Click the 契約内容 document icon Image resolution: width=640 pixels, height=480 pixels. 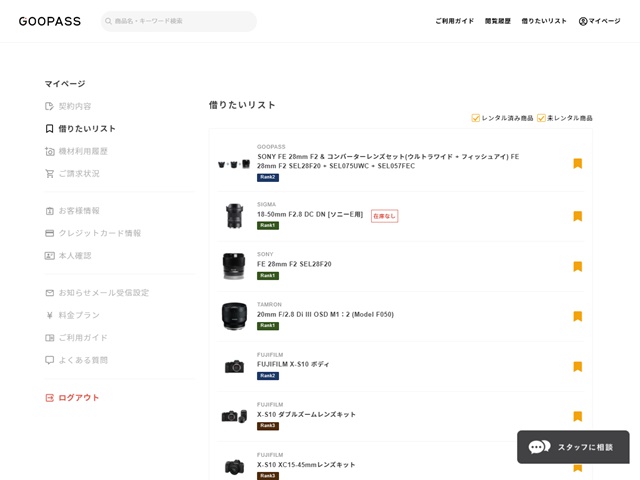pyautogui.click(x=49, y=106)
